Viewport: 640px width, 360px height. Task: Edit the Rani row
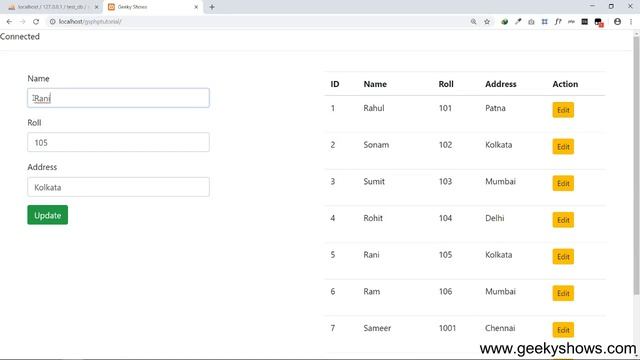[x=563, y=257]
